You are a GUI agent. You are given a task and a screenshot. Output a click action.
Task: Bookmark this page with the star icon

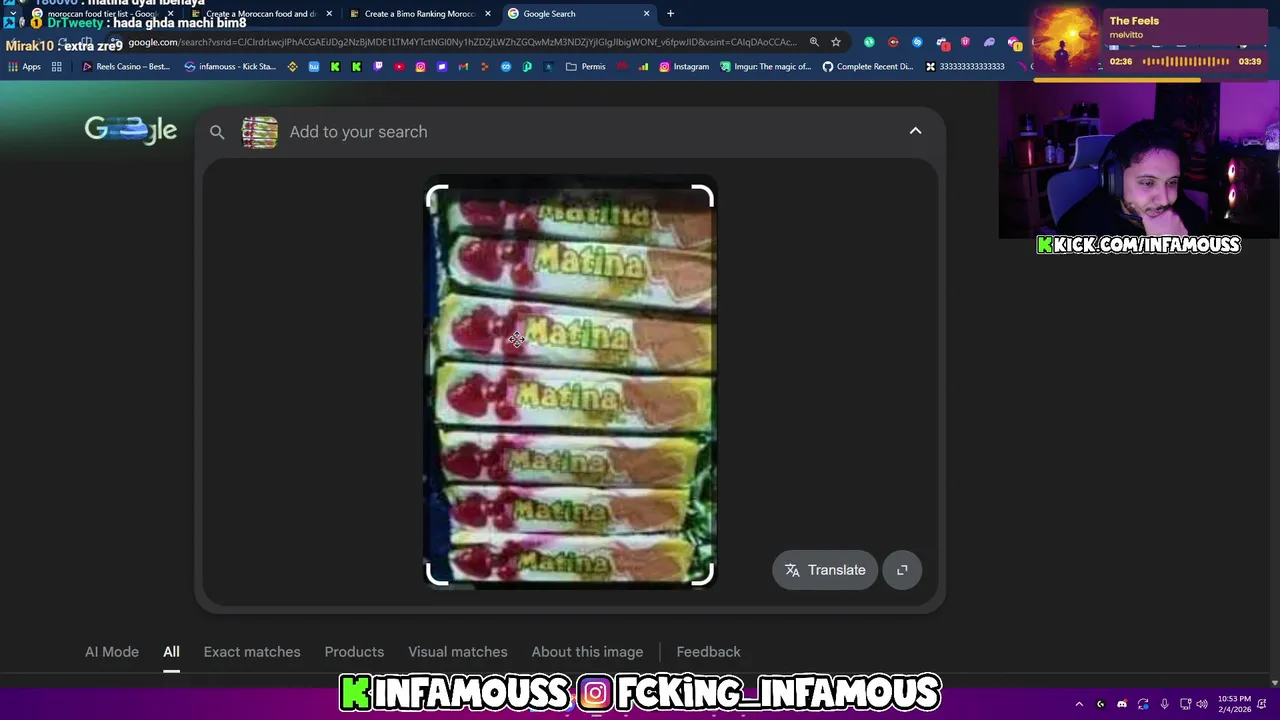click(836, 42)
